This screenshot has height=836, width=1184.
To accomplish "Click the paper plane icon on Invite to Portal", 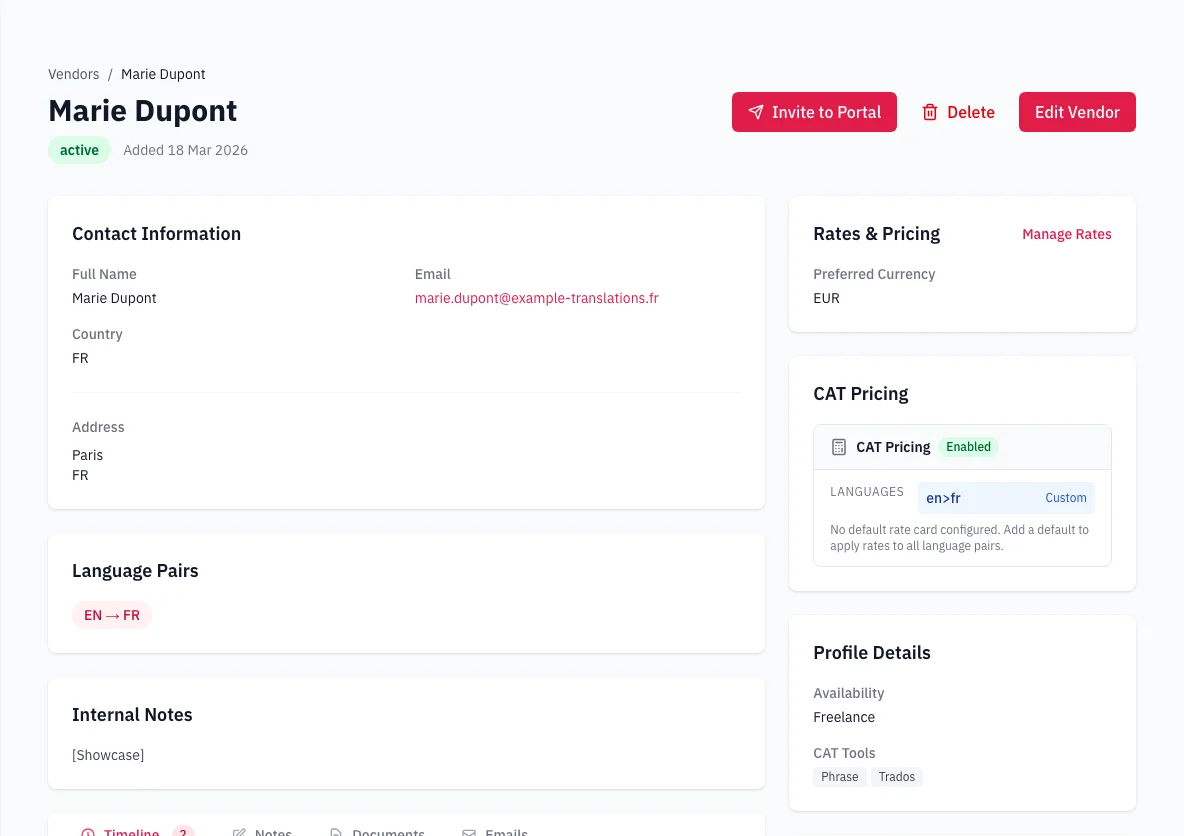I will click(x=757, y=112).
